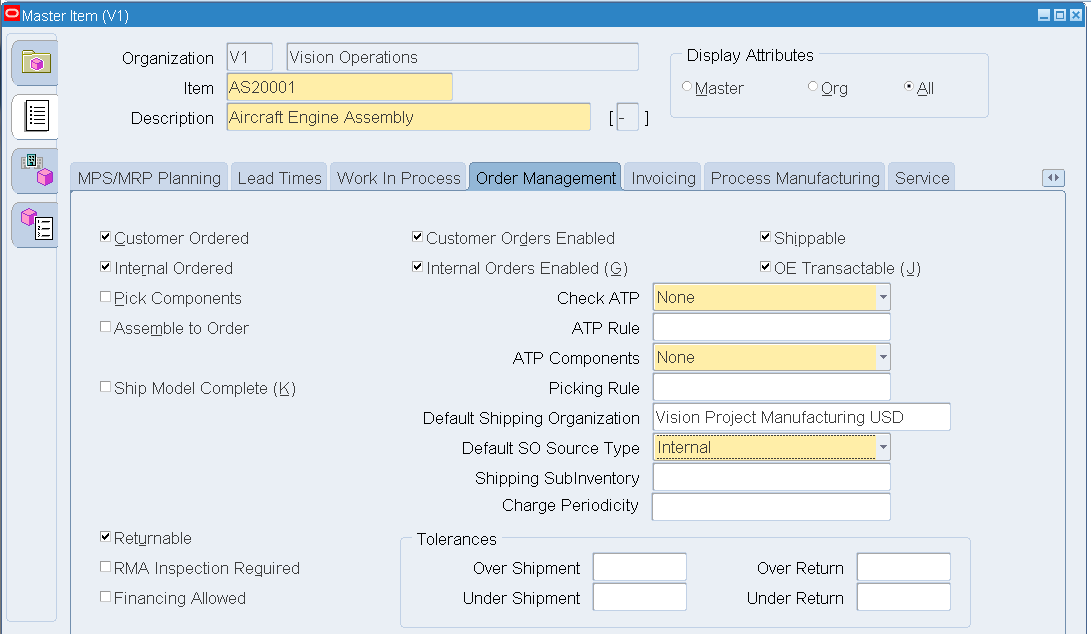
Task: Click the Over Return tolerance field
Action: [x=903, y=566]
